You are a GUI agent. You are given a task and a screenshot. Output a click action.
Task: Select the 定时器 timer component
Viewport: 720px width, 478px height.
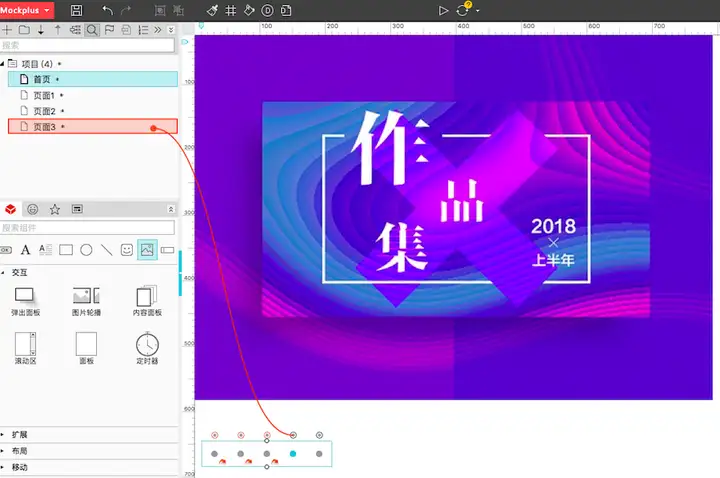pyautogui.click(x=147, y=348)
